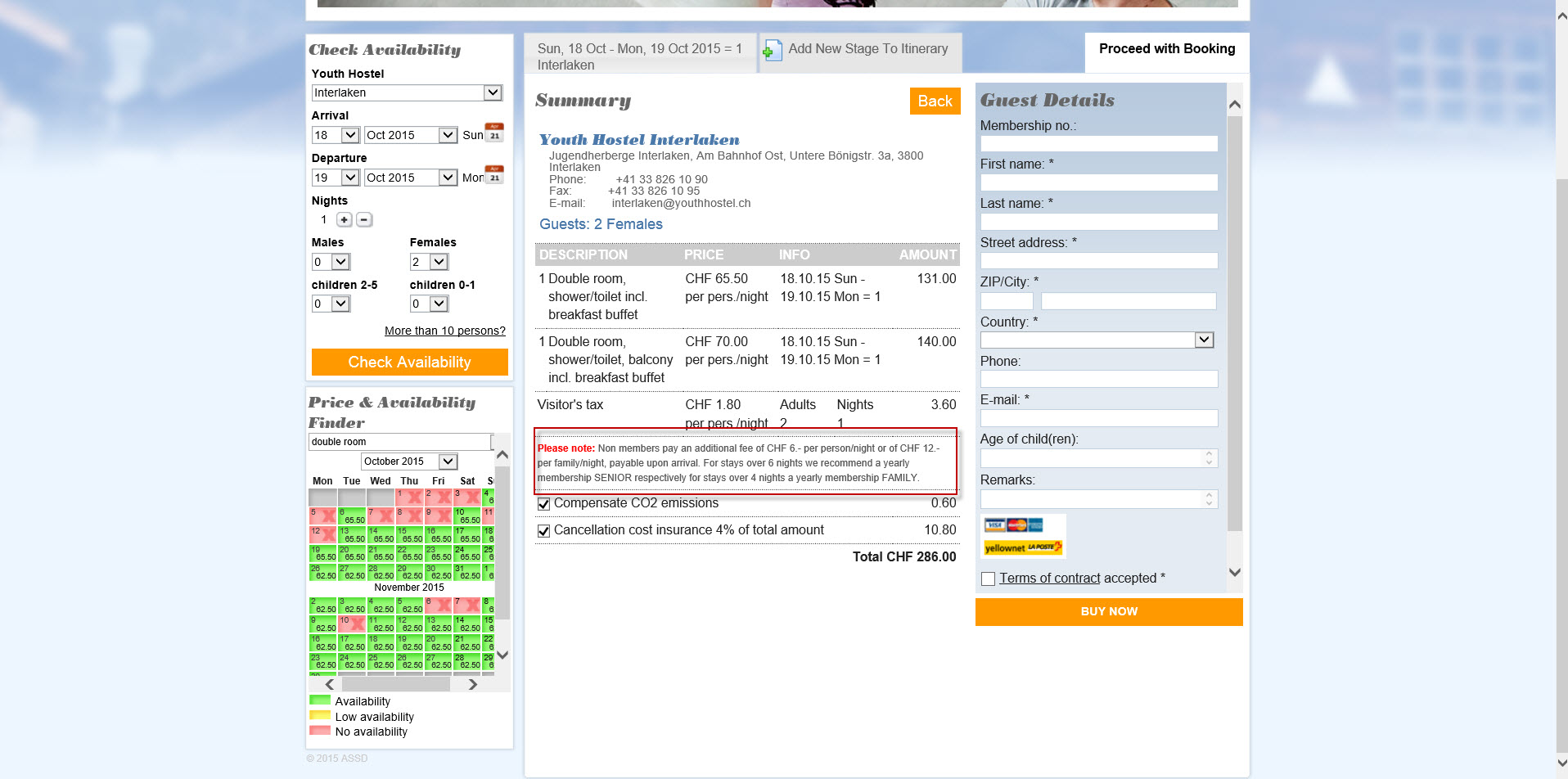Open the departure day dropdown showing 19
The width and height of the screenshot is (1568, 779).
click(x=336, y=178)
